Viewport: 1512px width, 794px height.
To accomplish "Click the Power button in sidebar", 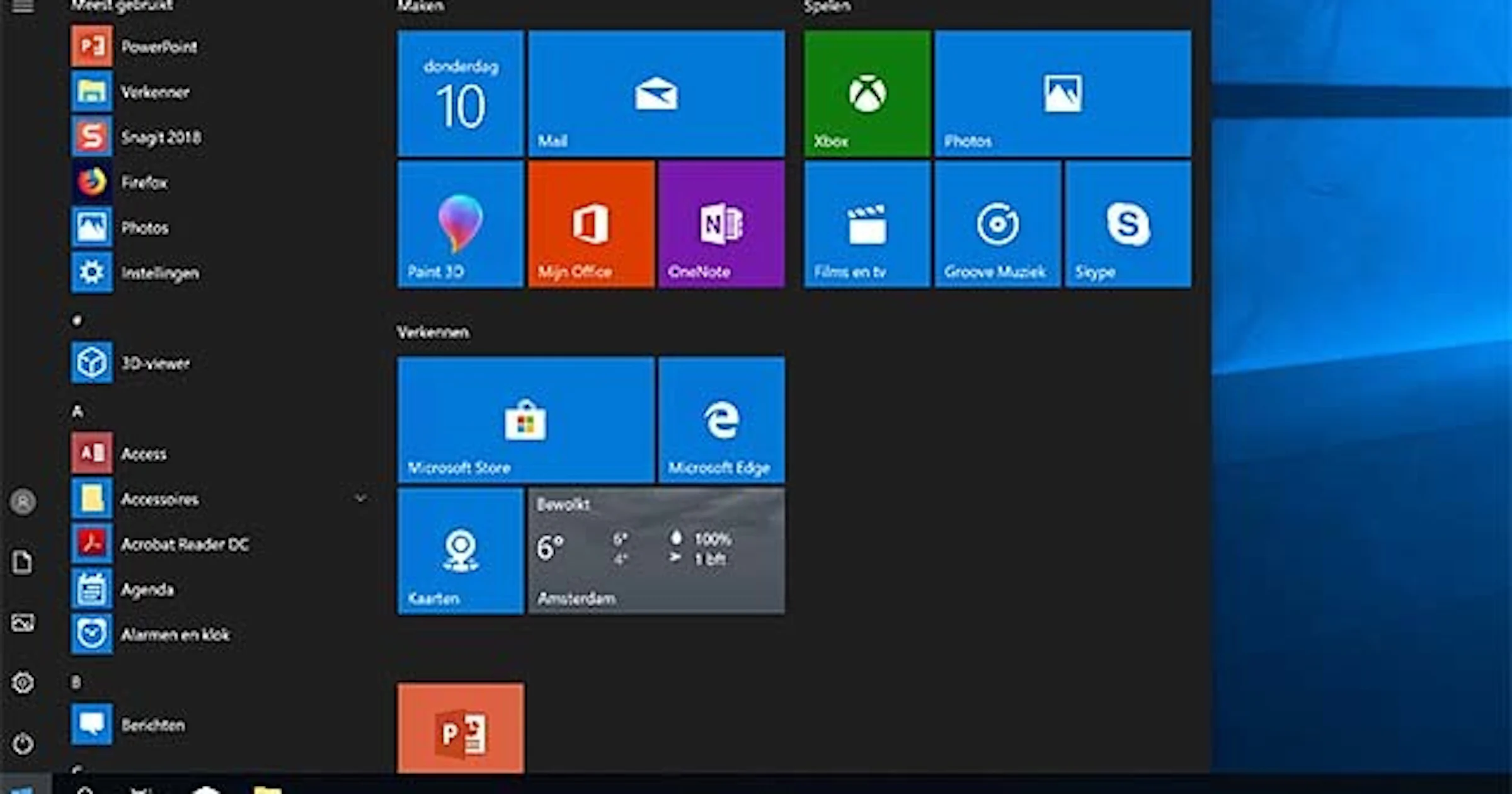I will click(x=23, y=744).
